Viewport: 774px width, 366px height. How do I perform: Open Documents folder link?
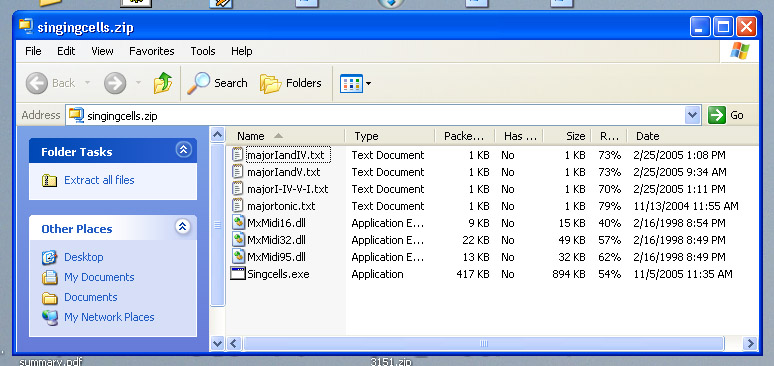click(91, 297)
